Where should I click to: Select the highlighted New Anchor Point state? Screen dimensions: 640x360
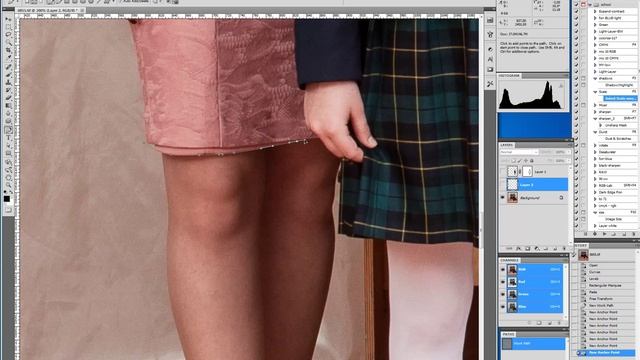[x=607, y=352]
